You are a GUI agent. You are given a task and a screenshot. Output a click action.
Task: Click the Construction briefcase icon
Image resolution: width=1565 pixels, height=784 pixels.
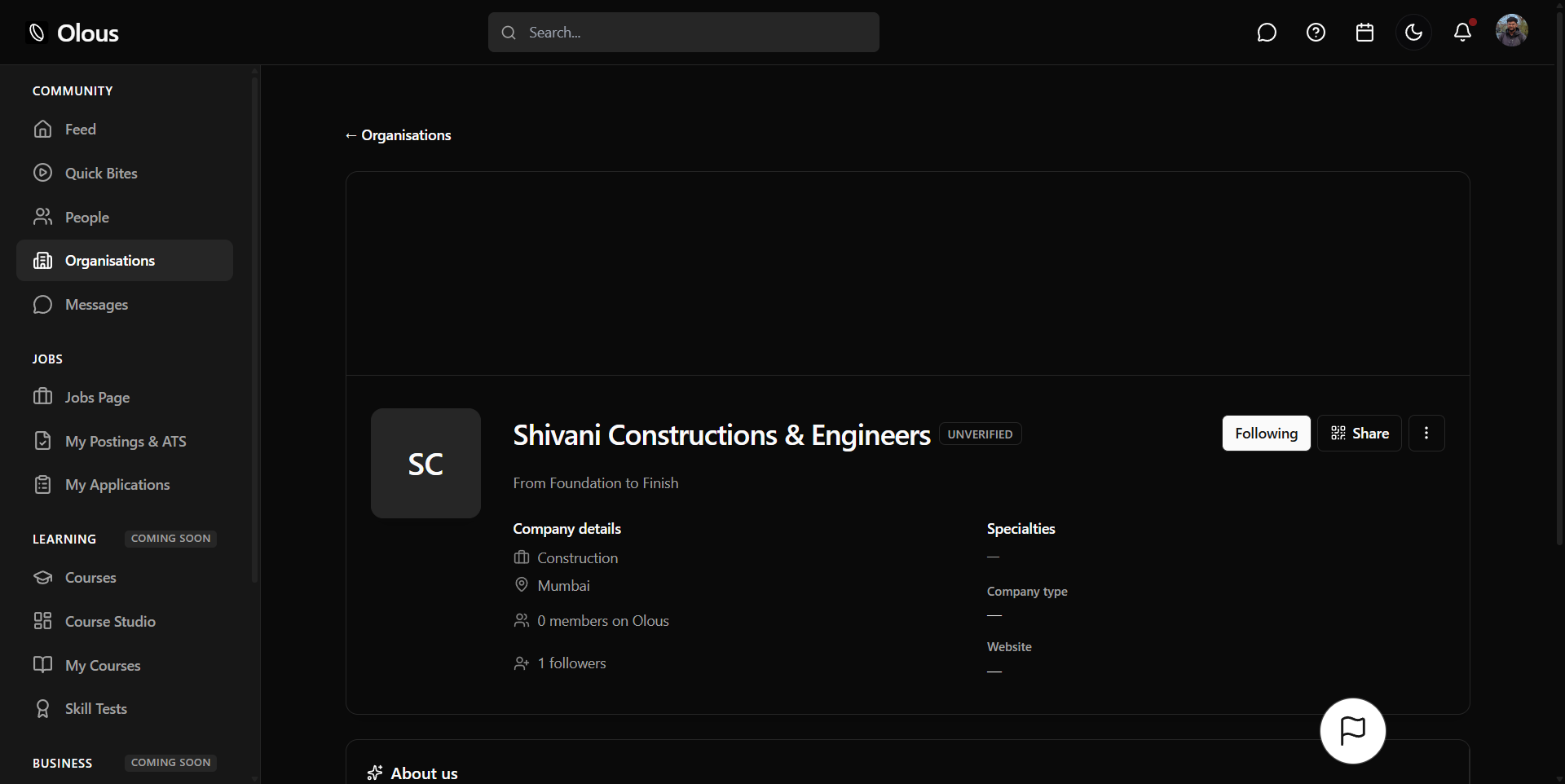(522, 557)
